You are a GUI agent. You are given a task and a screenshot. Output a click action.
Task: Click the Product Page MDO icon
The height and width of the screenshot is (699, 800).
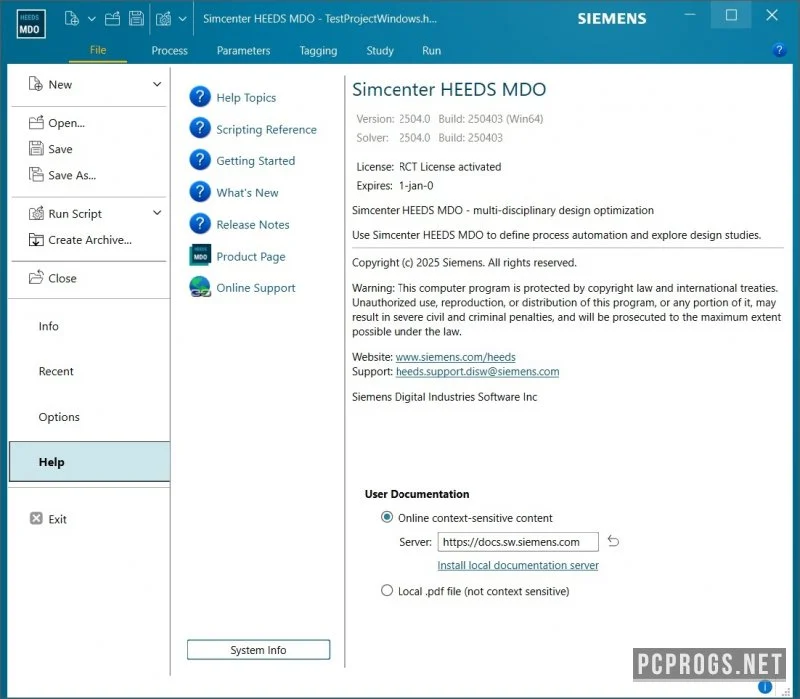(x=200, y=256)
